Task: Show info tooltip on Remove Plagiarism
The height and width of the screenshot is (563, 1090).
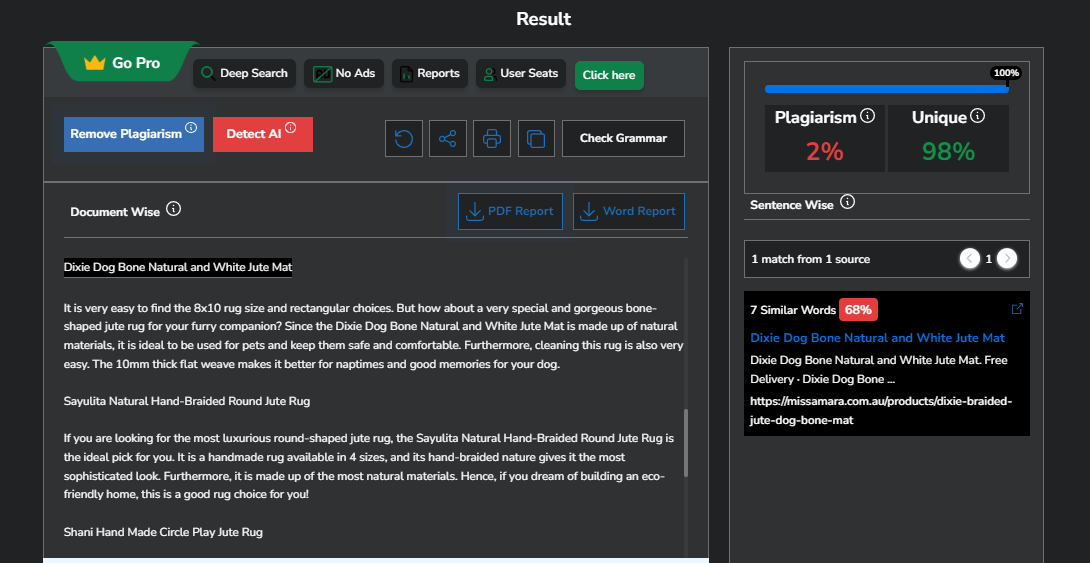Action: point(191,128)
